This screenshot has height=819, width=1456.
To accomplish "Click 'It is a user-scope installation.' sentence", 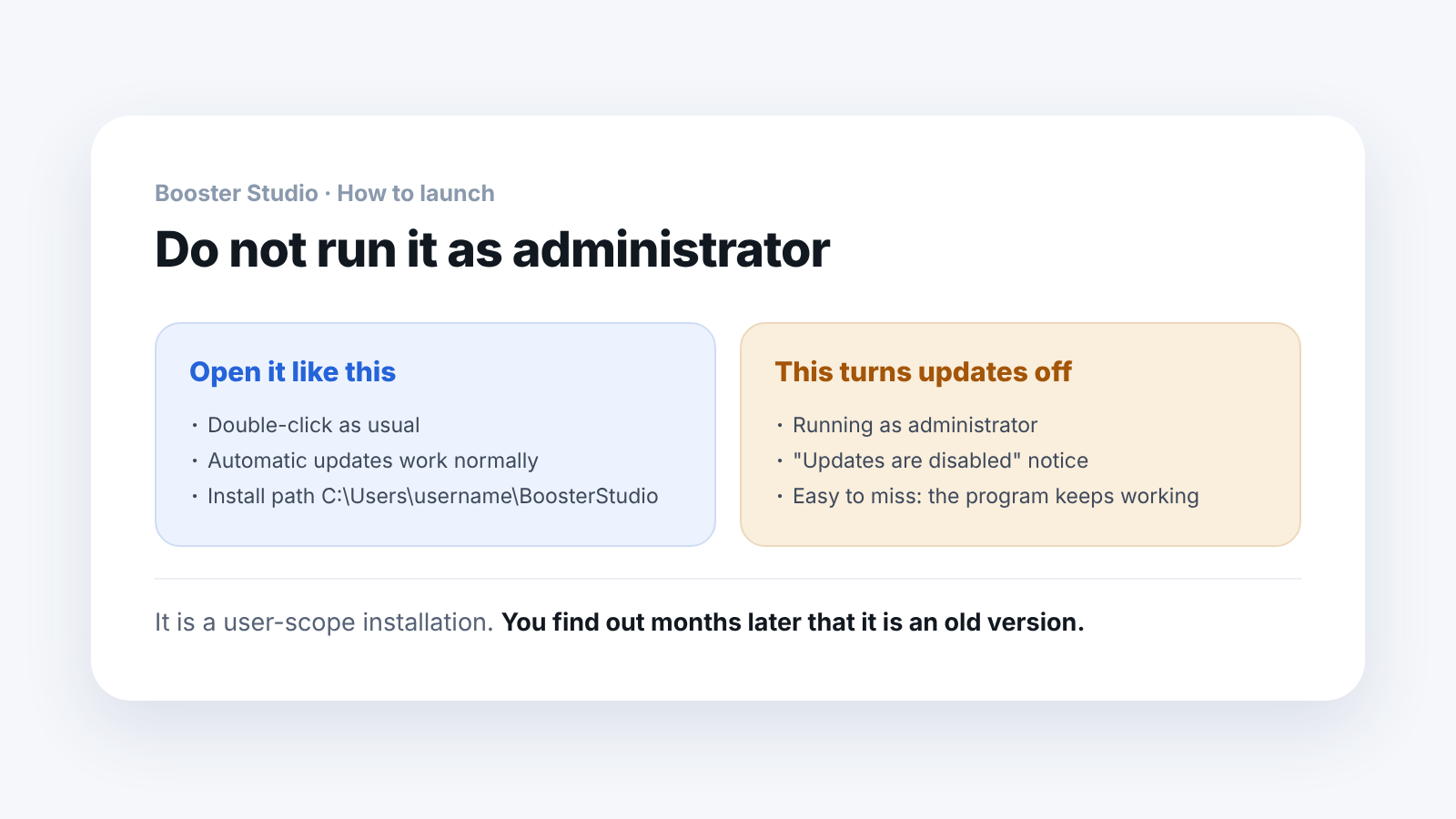I will [324, 622].
